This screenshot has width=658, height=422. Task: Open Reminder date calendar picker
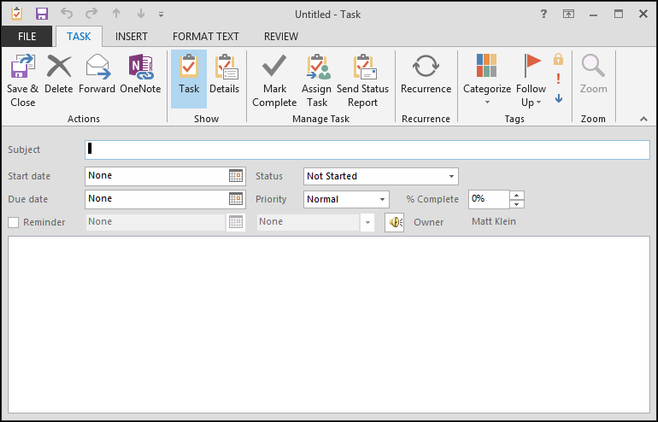pyautogui.click(x=236, y=222)
